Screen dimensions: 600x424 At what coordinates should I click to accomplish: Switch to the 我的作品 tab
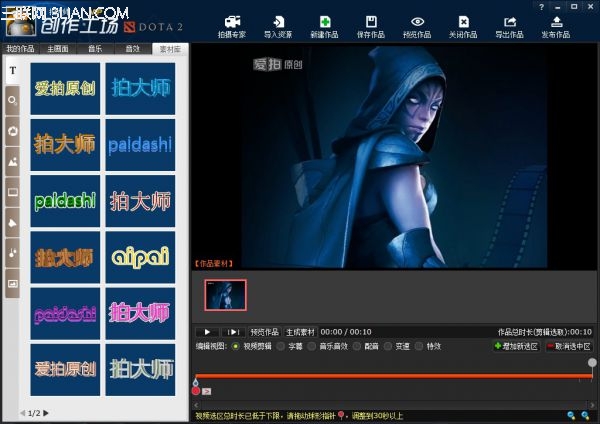click(x=20, y=49)
